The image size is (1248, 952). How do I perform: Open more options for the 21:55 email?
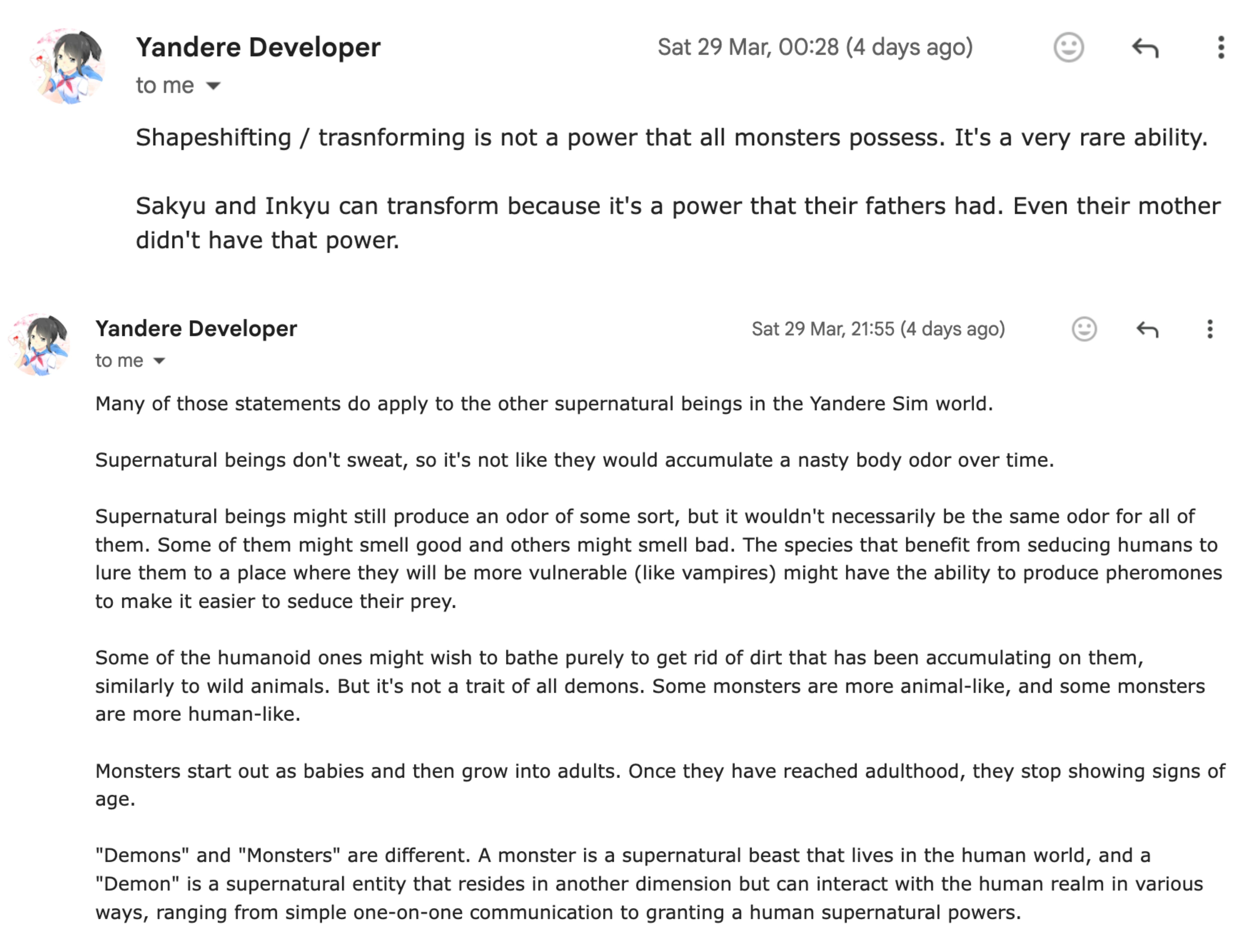pyautogui.click(x=1210, y=329)
